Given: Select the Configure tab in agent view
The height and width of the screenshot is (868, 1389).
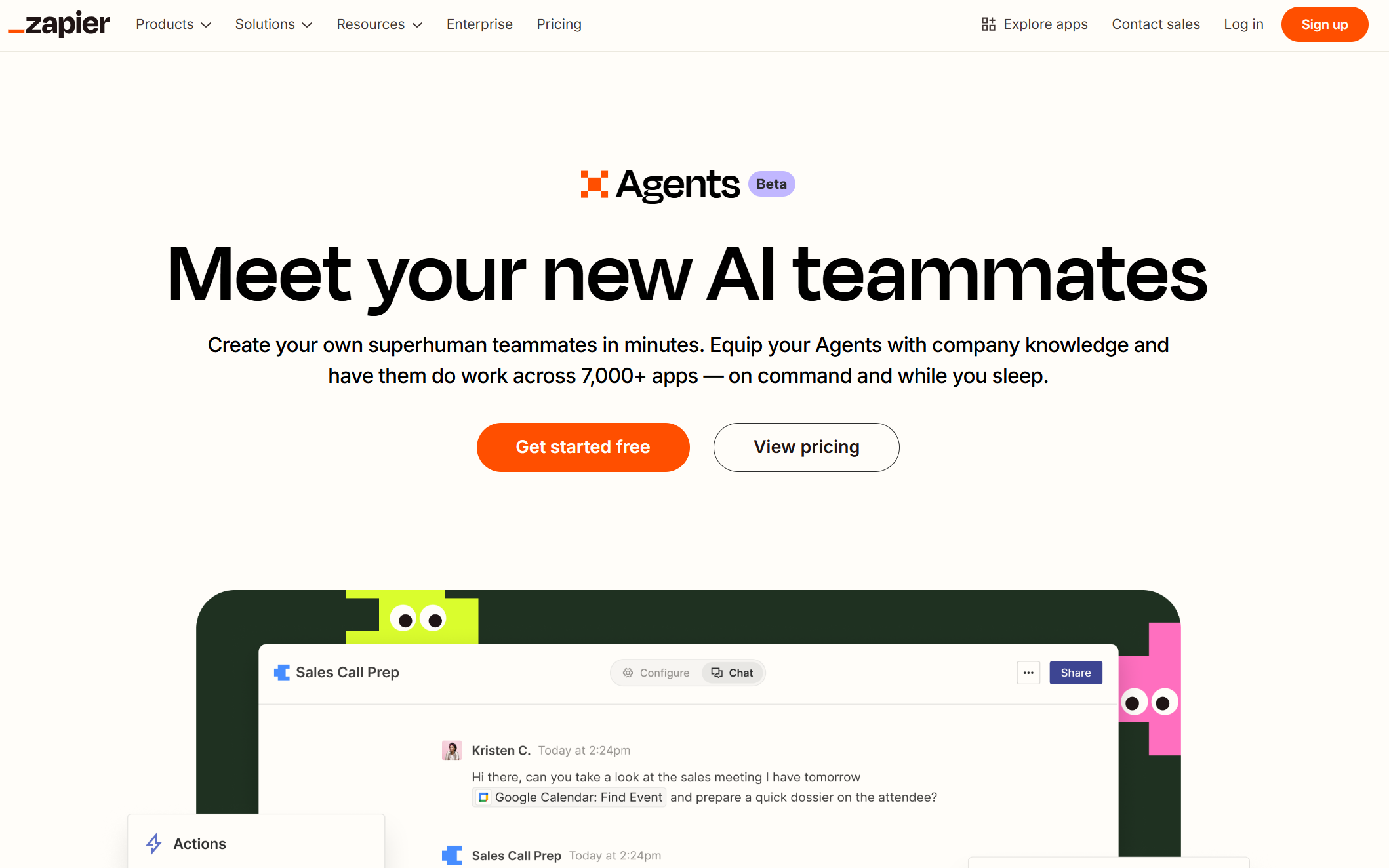Looking at the screenshot, I should [x=655, y=672].
